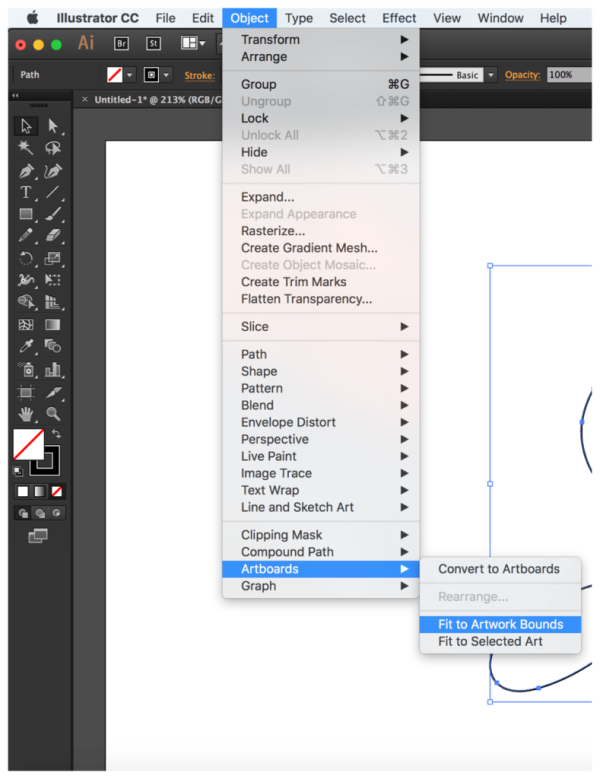This screenshot has height=779, width=600.
Task: Select the Hand tool
Action: tap(26, 414)
